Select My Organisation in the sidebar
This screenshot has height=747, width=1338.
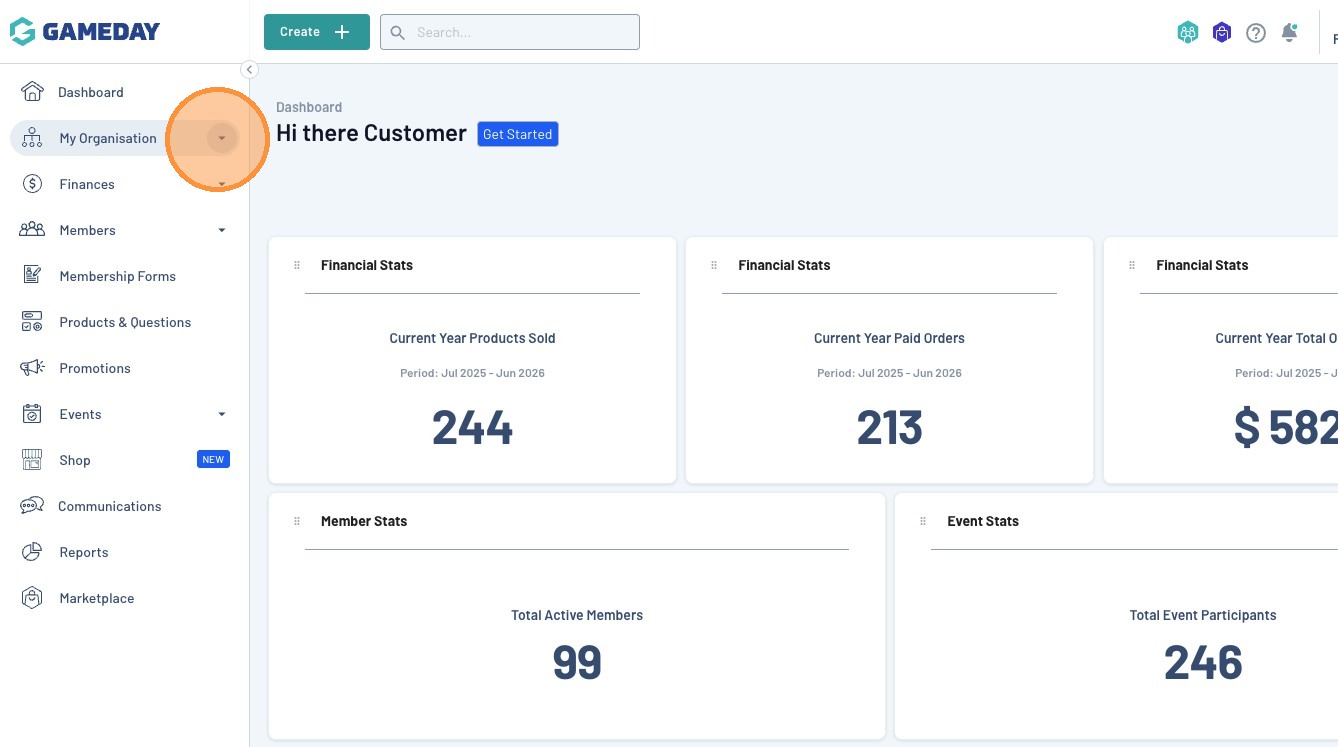pyautogui.click(x=125, y=138)
